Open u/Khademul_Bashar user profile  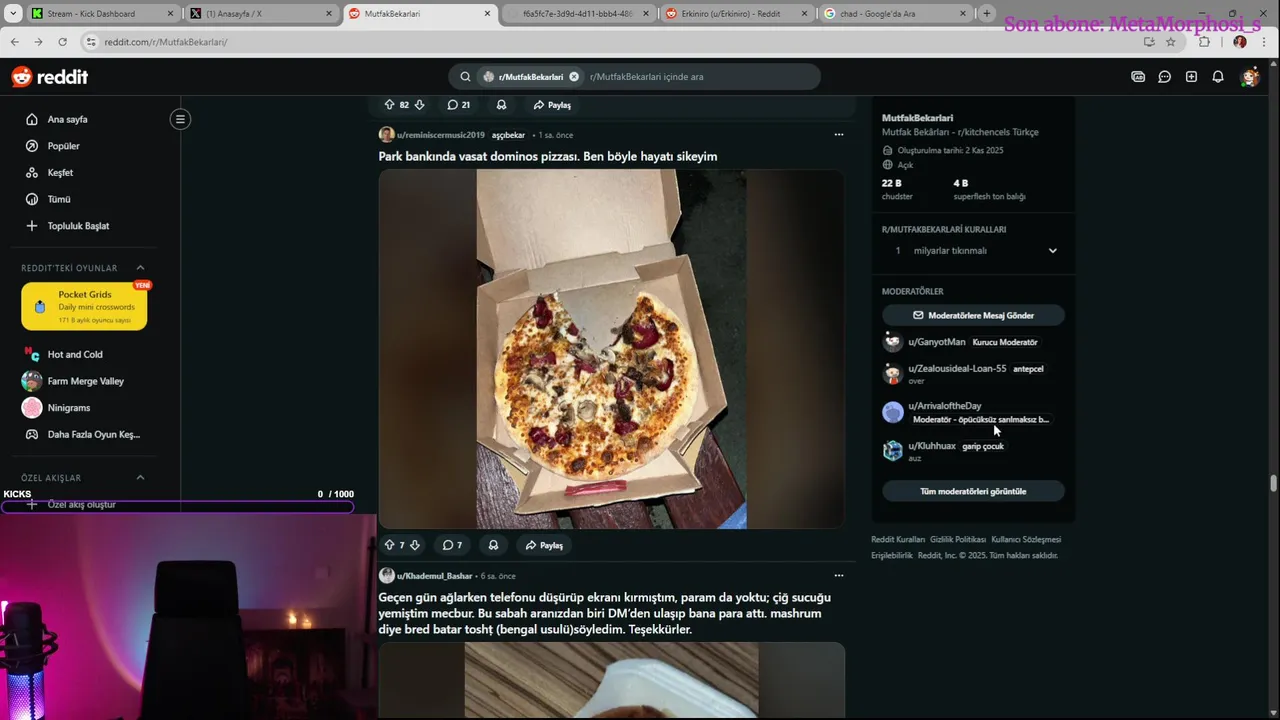coord(434,576)
